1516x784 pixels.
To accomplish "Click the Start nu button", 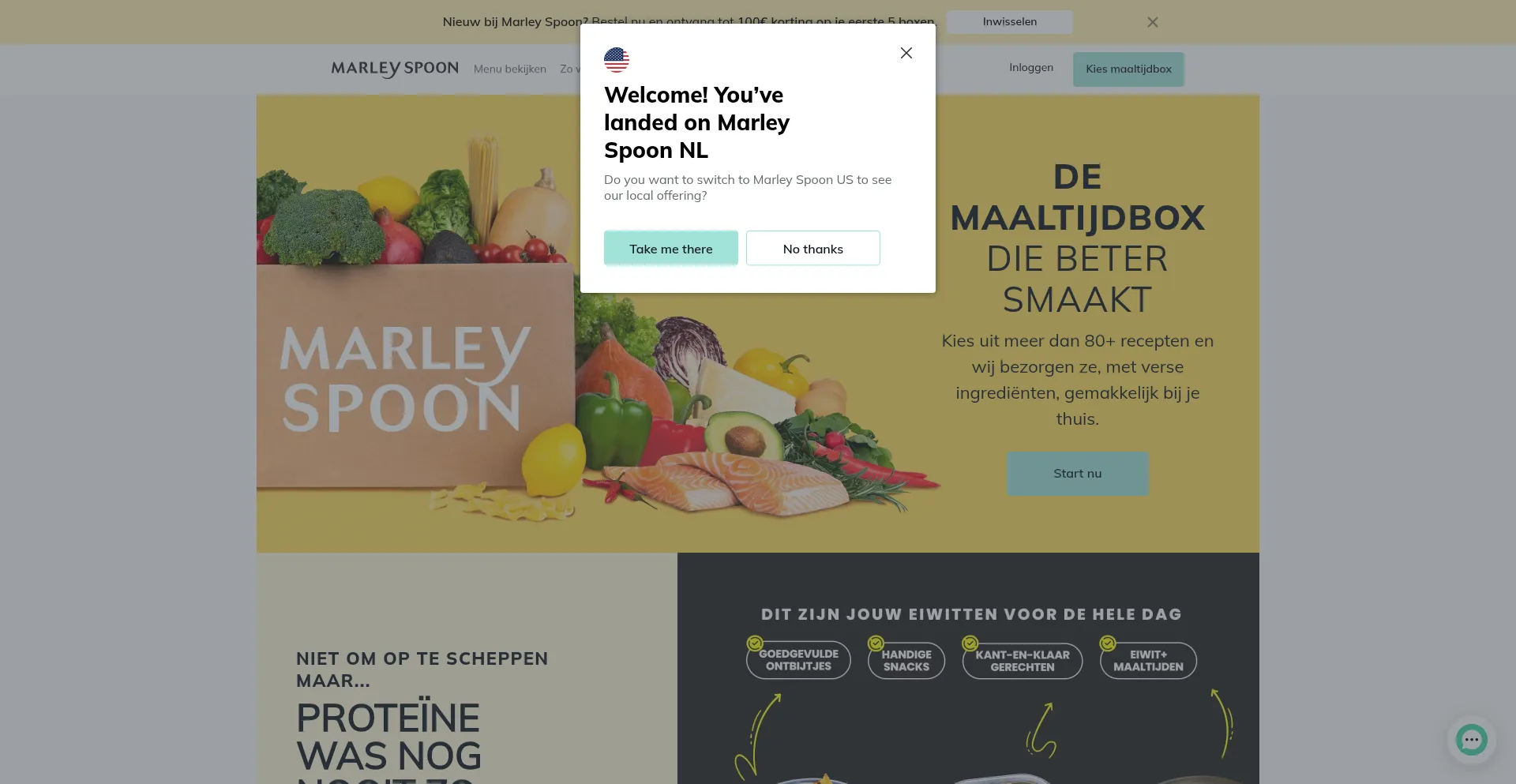I will coord(1078,474).
